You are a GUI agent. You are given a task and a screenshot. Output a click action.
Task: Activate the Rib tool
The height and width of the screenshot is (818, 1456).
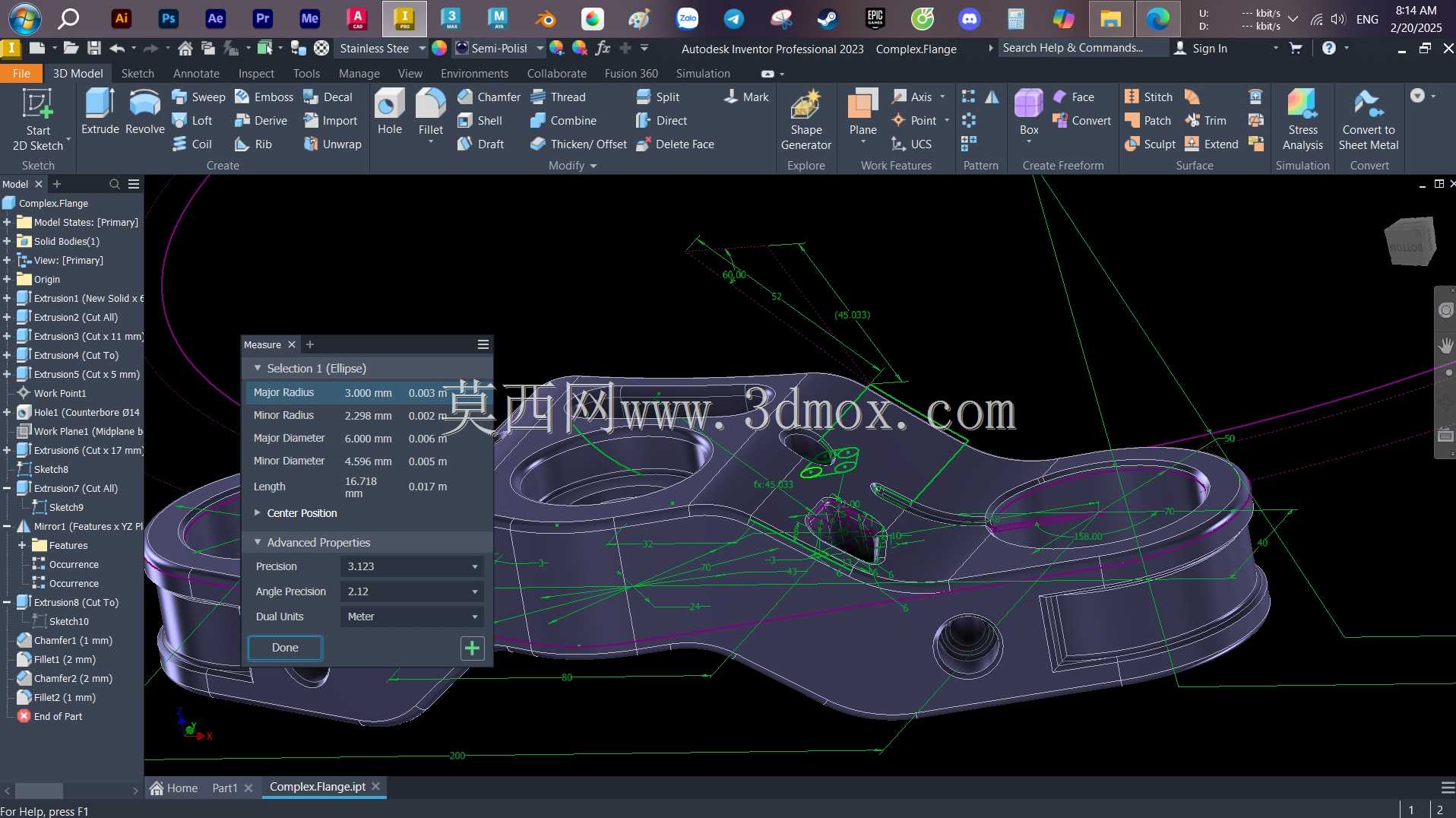[253, 144]
